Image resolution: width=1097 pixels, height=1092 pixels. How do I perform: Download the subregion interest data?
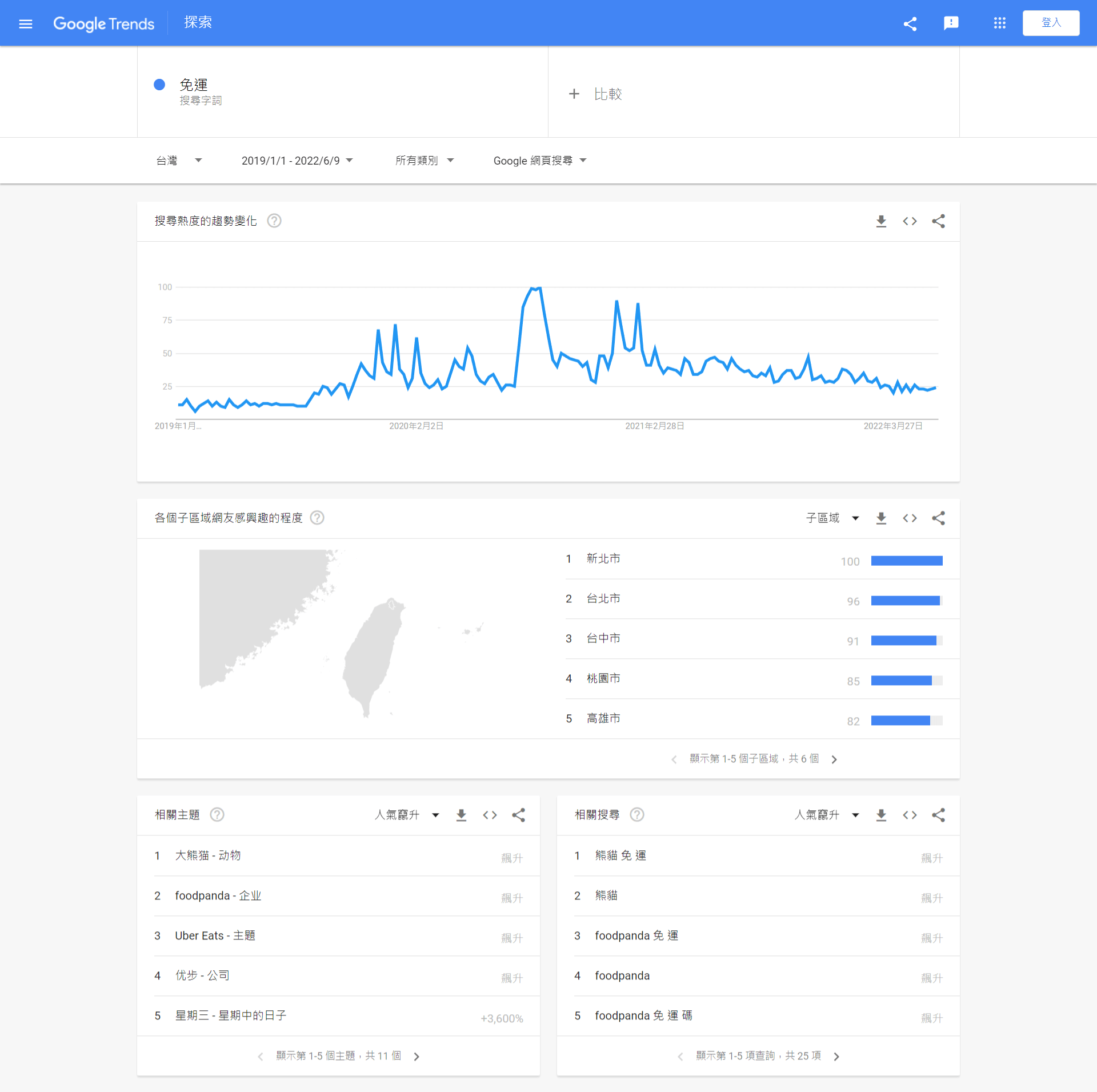point(881,518)
